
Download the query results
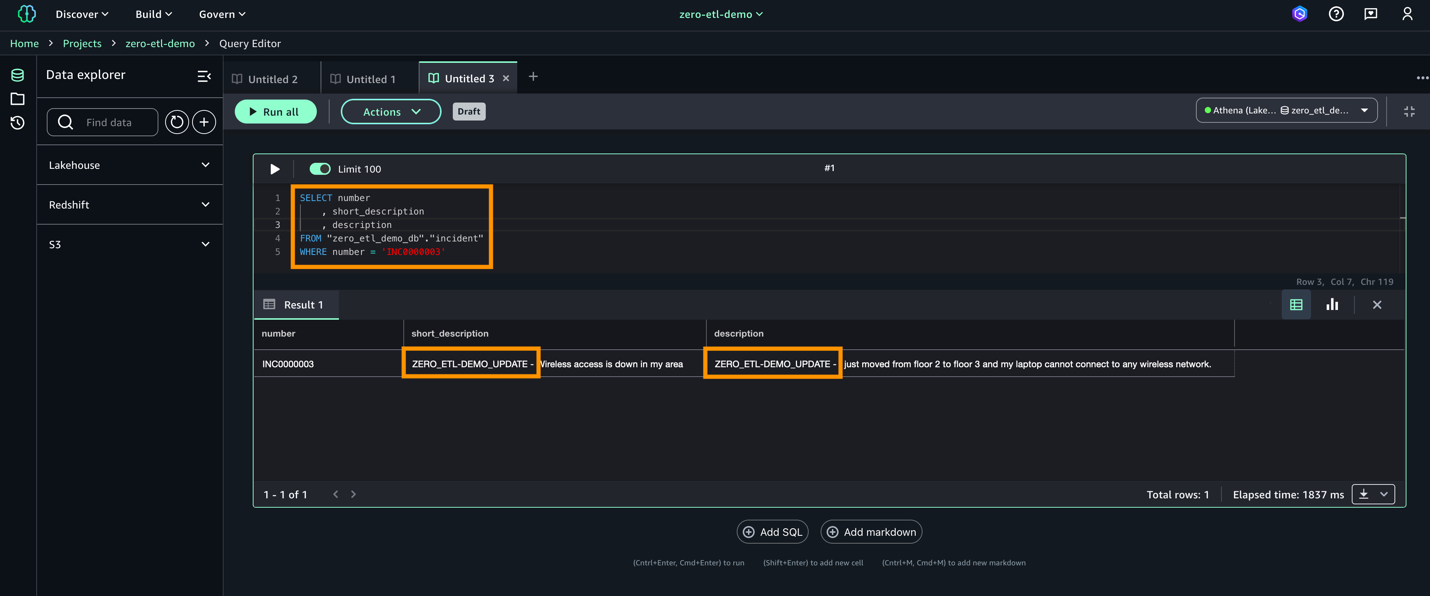point(1364,494)
